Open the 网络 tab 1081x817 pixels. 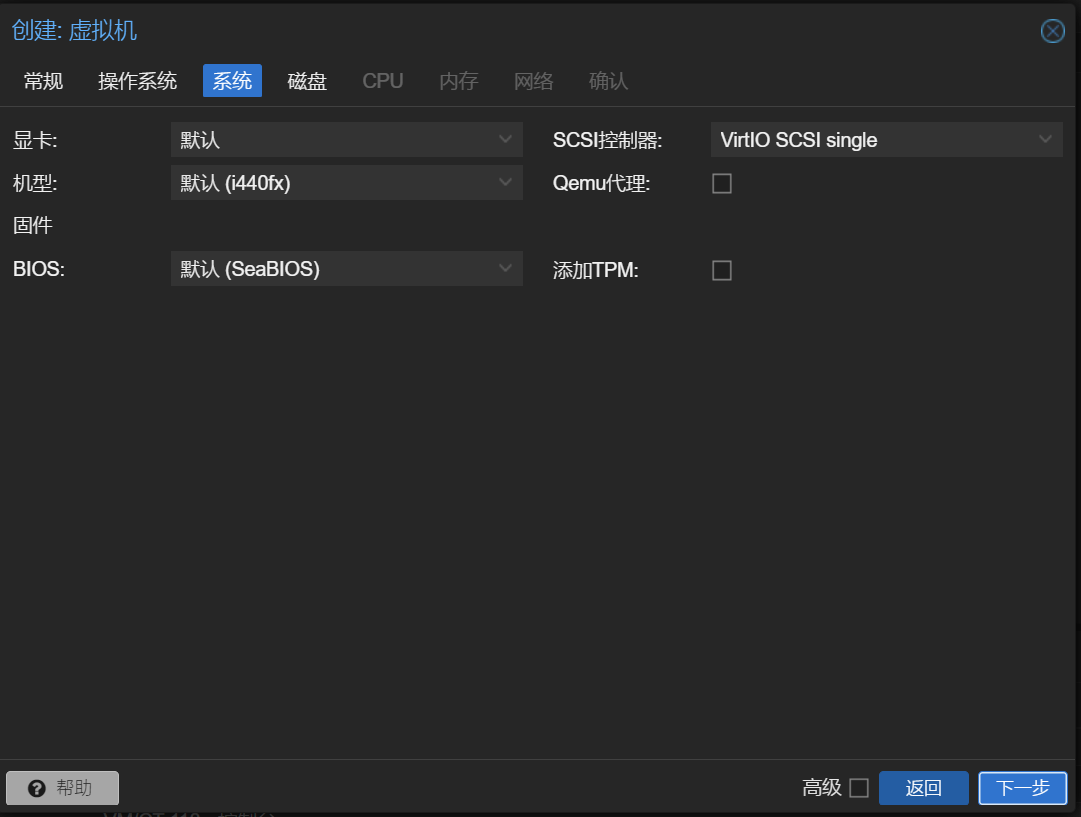pos(534,81)
